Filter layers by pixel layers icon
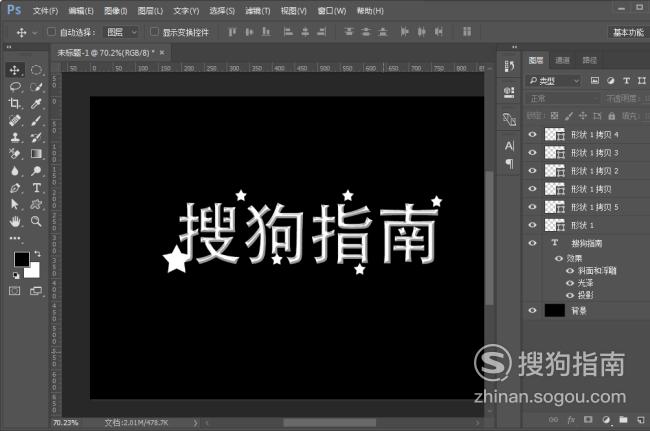Viewport: 650px width, 431px height. click(595, 81)
